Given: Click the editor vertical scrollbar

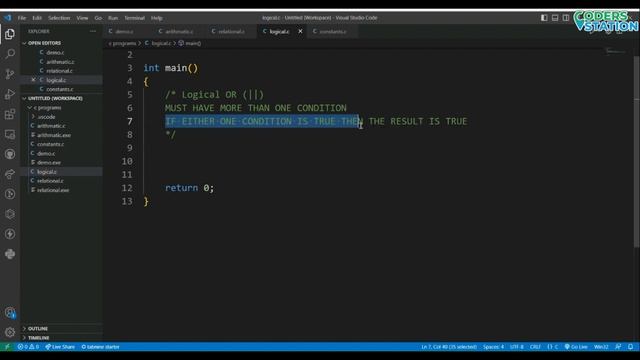Looking at the screenshot, I should [636, 151].
